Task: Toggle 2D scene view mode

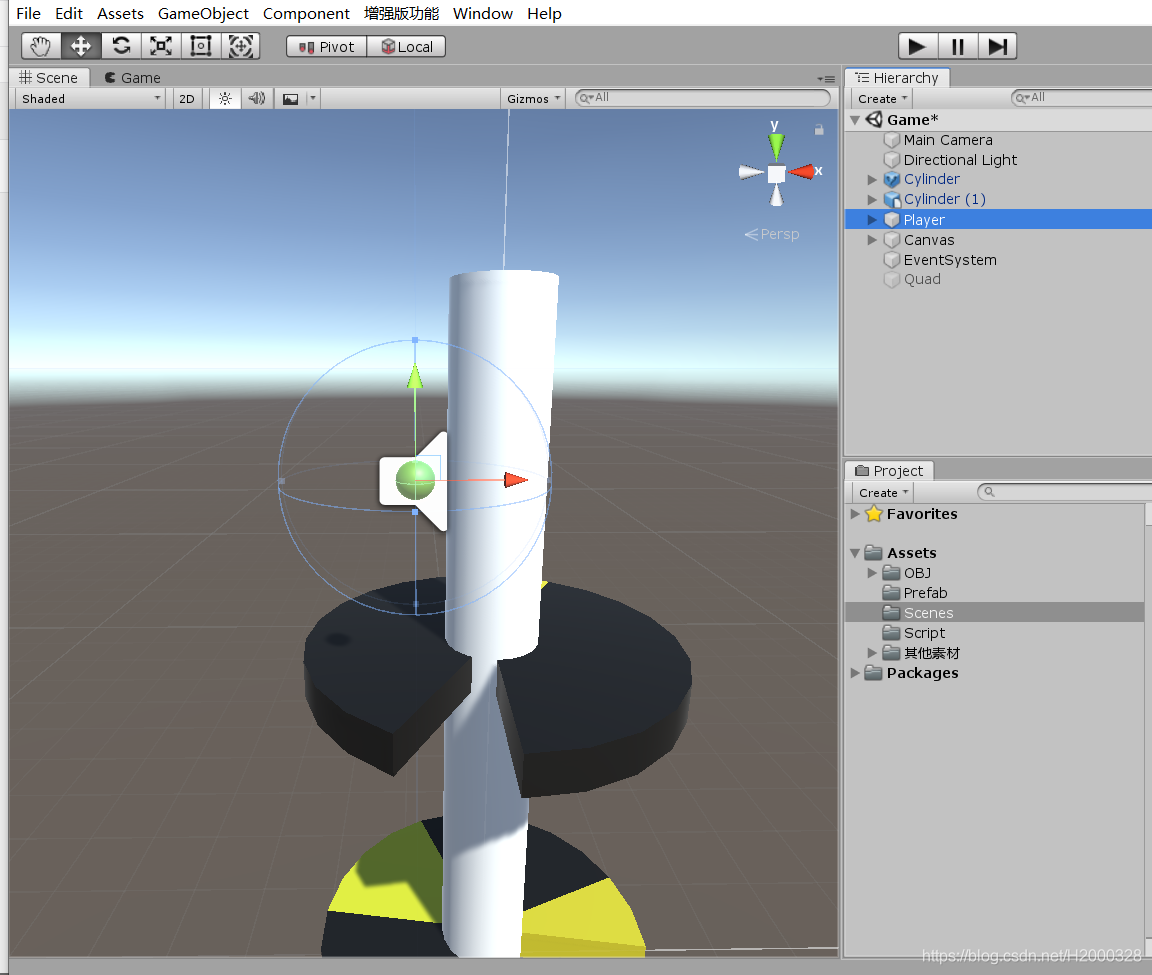Action: (x=187, y=98)
